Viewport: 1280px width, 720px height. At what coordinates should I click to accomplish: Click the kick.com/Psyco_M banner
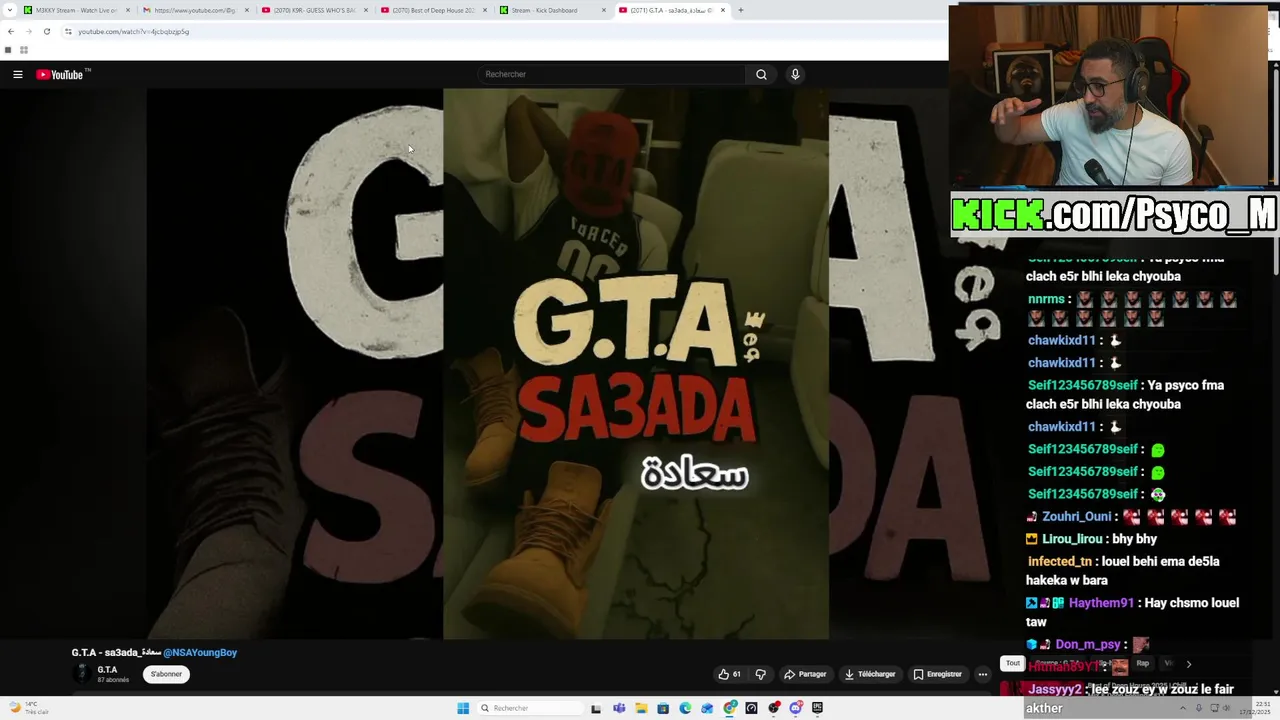(x=1114, y=214)
